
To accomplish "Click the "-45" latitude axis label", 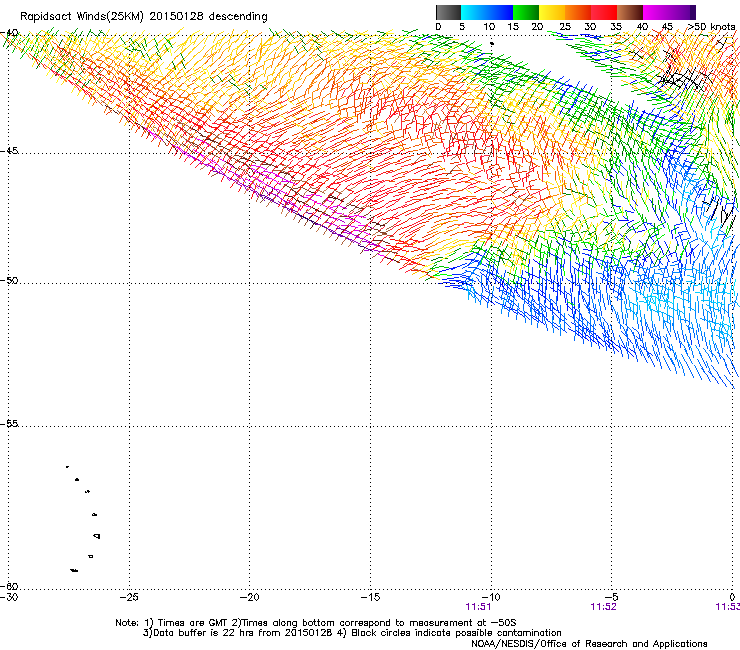I will pyautogui.click(x=9, y=151).
